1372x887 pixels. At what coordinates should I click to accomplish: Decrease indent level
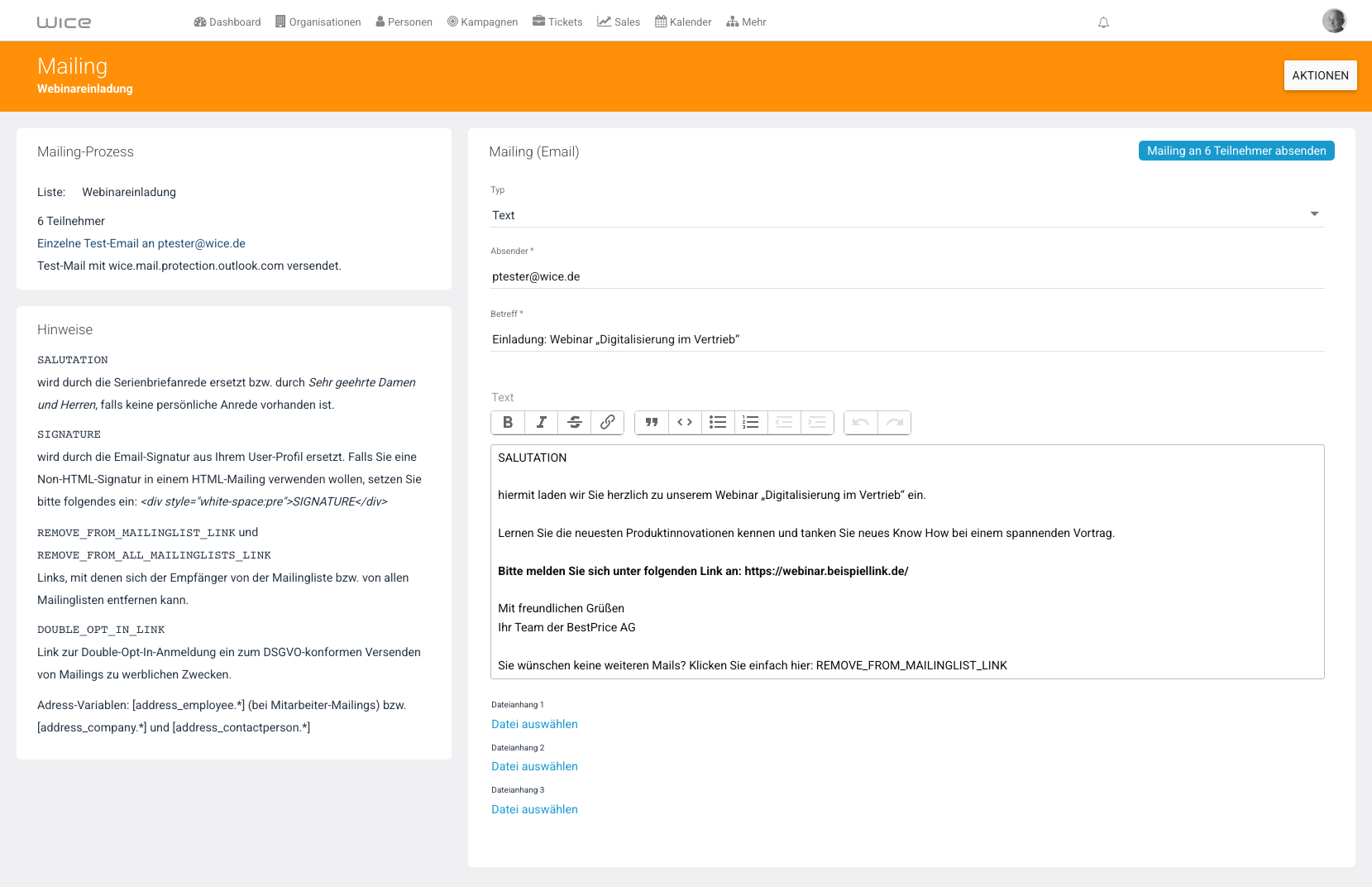pos(784,423)
